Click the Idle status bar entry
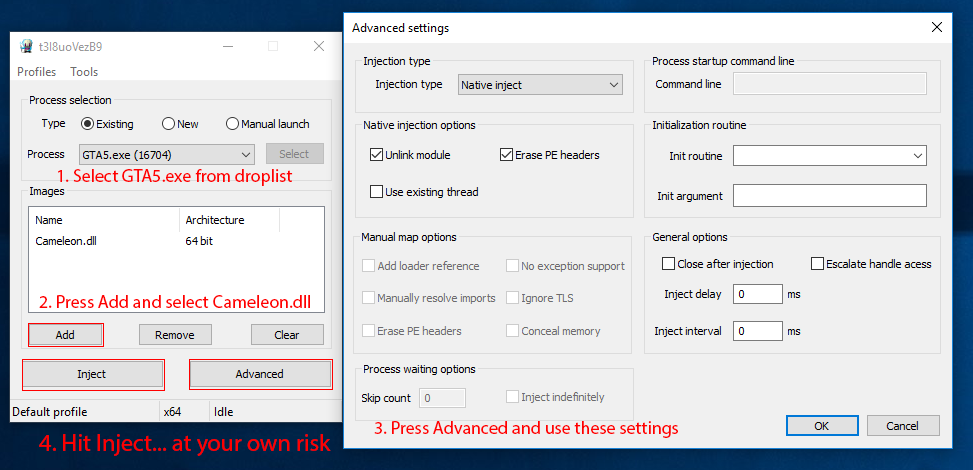This screenshot has width=973, height=470. [223, 412]
